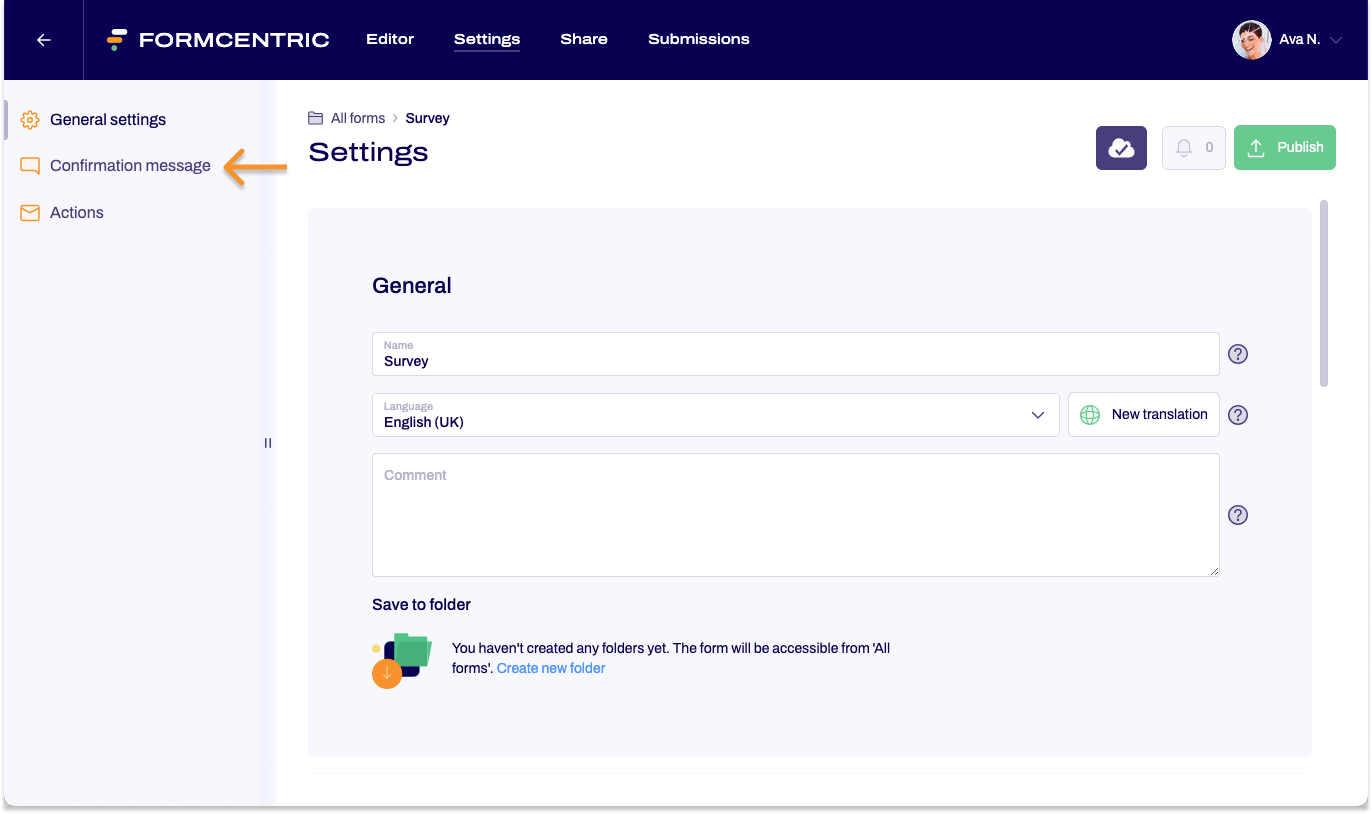Select Confirmation message in sidebar
This screenshot has width=1372, height=814.
(130, 166)
